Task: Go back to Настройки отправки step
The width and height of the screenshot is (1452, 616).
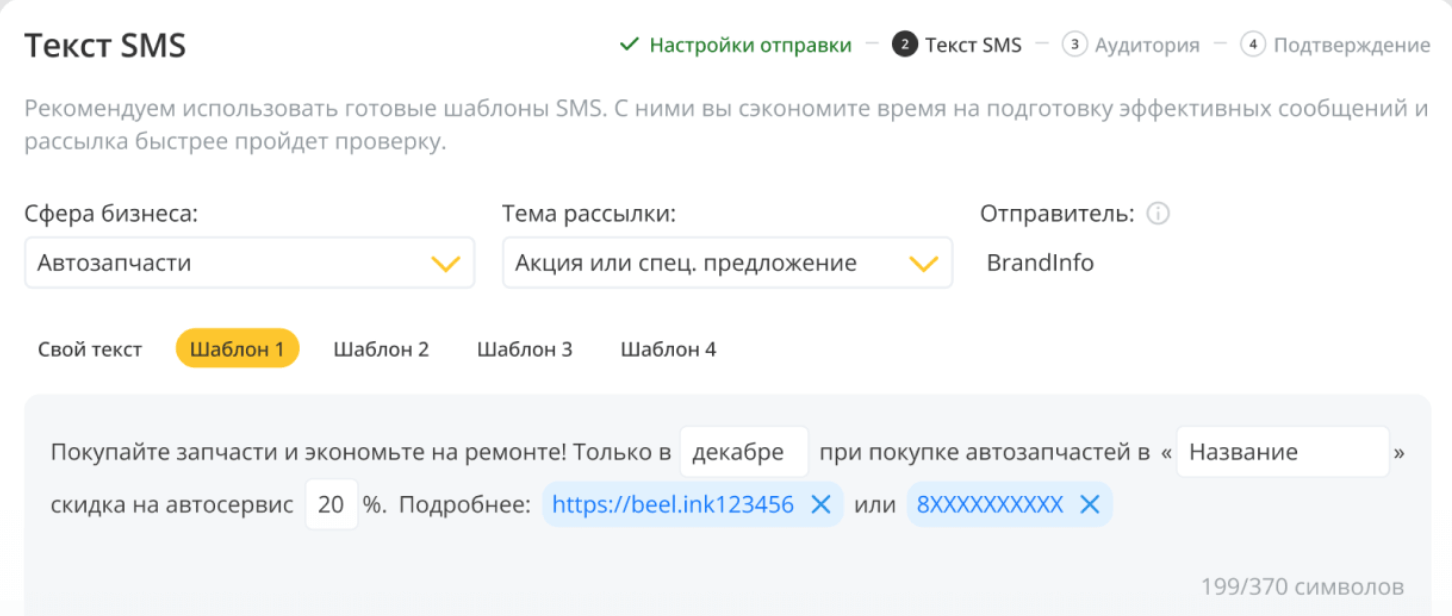Action: click(750, 45)
